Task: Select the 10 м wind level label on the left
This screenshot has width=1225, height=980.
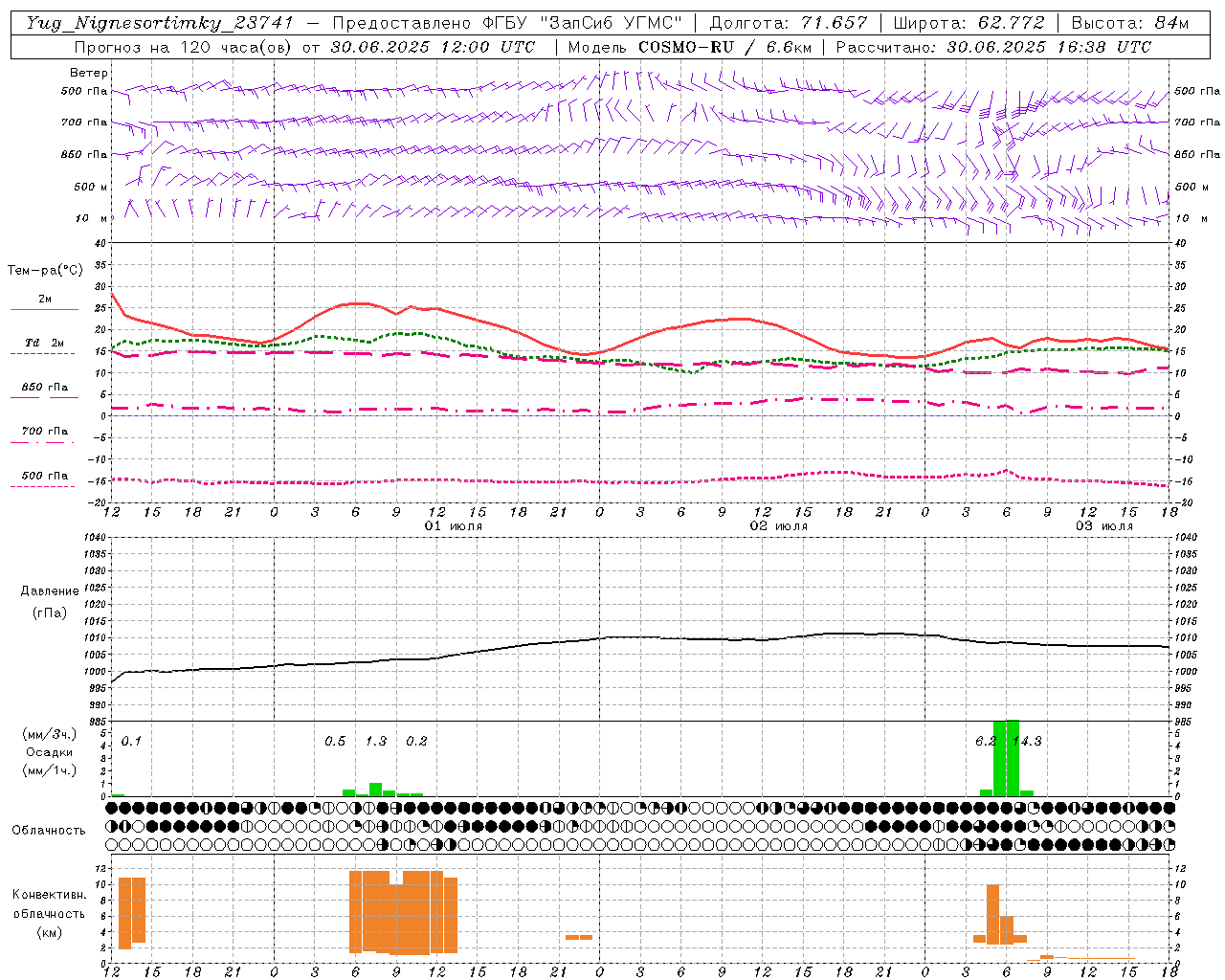Action: [x=91, y=218]
